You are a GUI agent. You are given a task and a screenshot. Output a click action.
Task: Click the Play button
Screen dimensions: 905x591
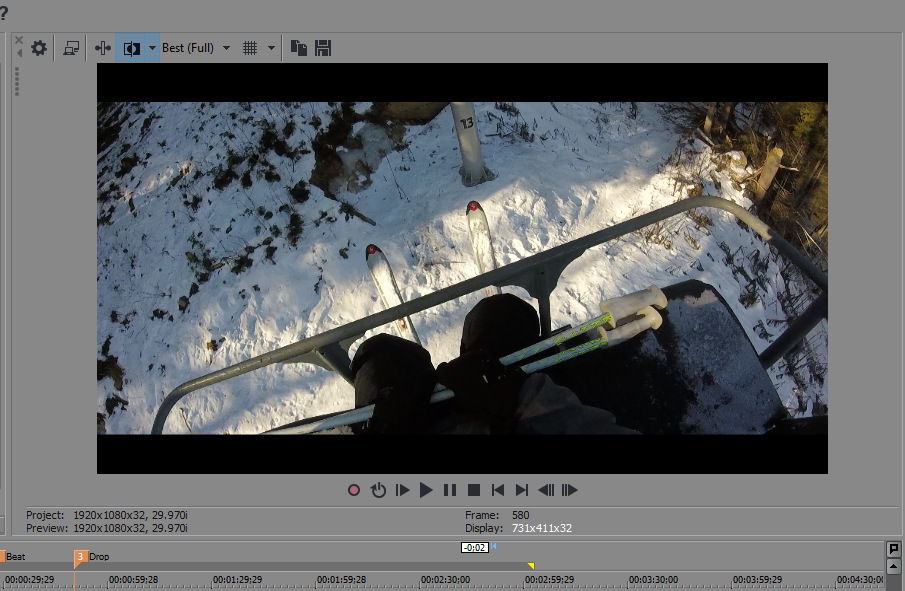point(426,490)
